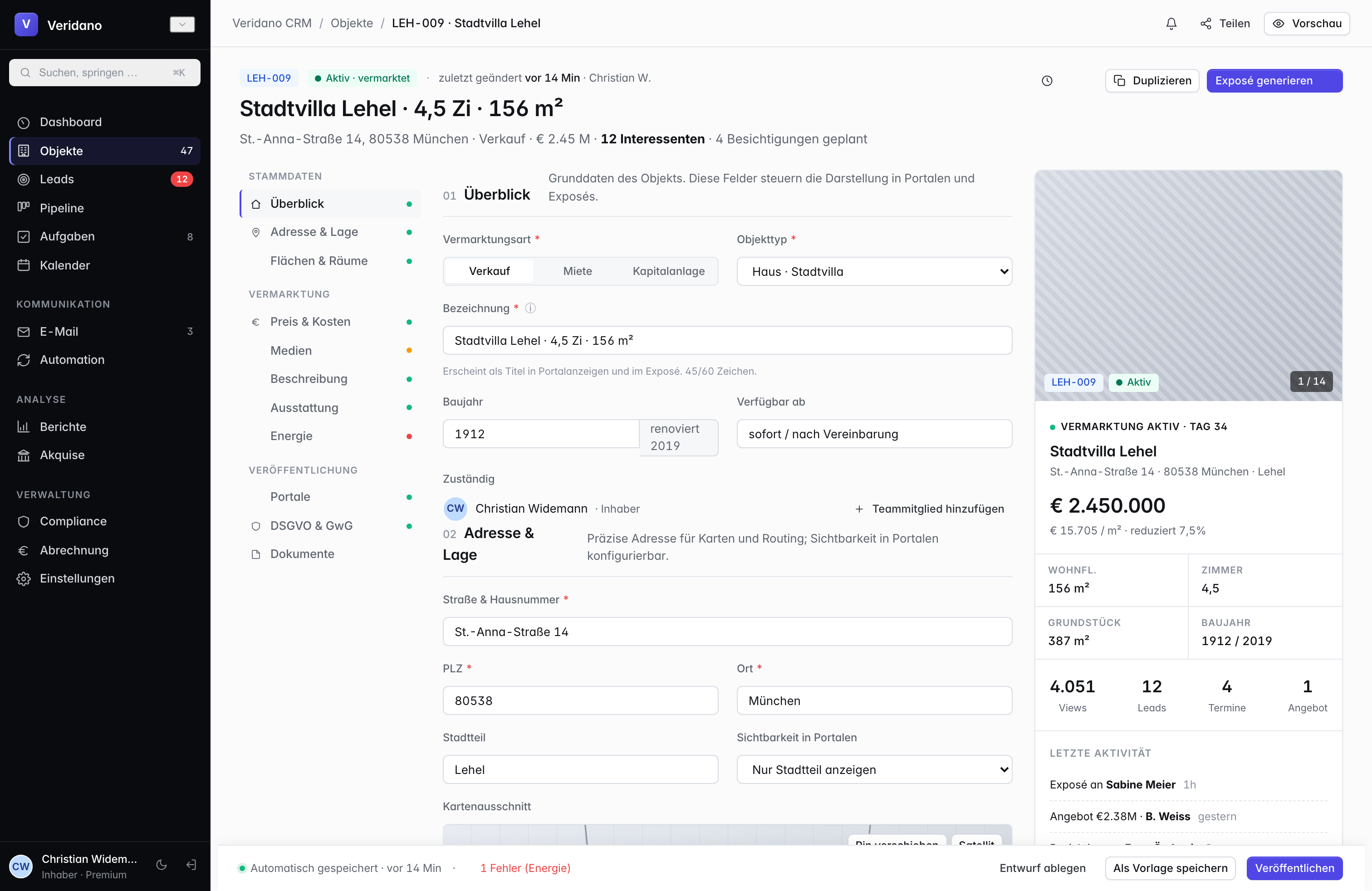This screenshot has width=1372, height=891.
Task: Click the property photo thumbnail
Action: point(1188,285)
